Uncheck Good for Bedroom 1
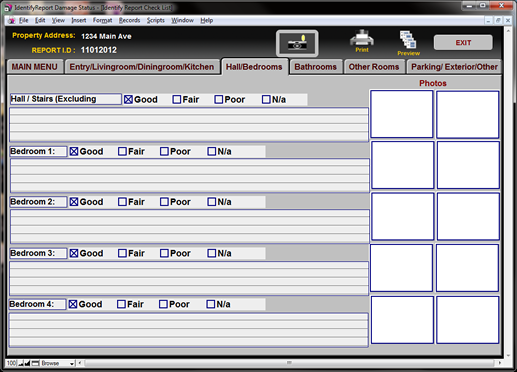The height and width of the screenshot is (372, 517). pos(74,151)
